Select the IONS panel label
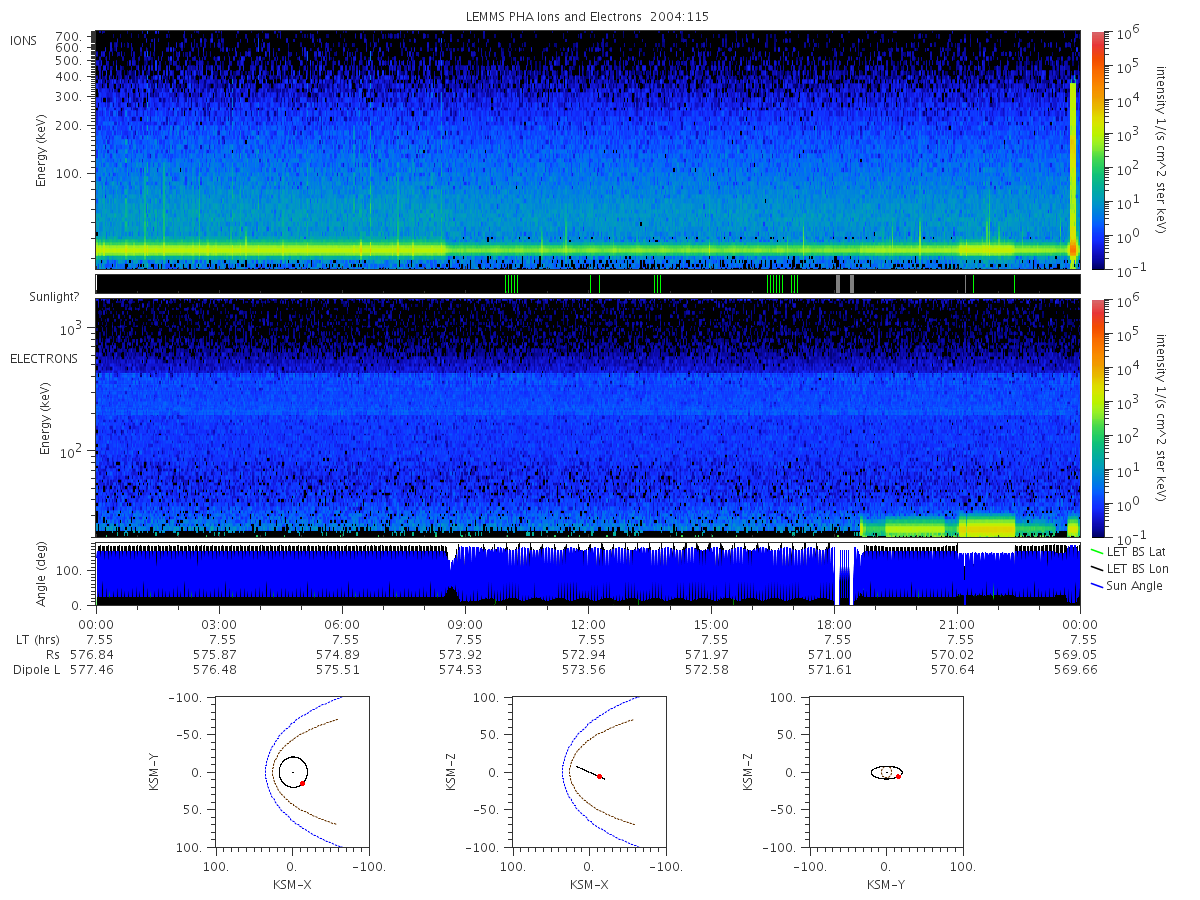The width and height of the screenshot is (1200, 900). [24, 40]
